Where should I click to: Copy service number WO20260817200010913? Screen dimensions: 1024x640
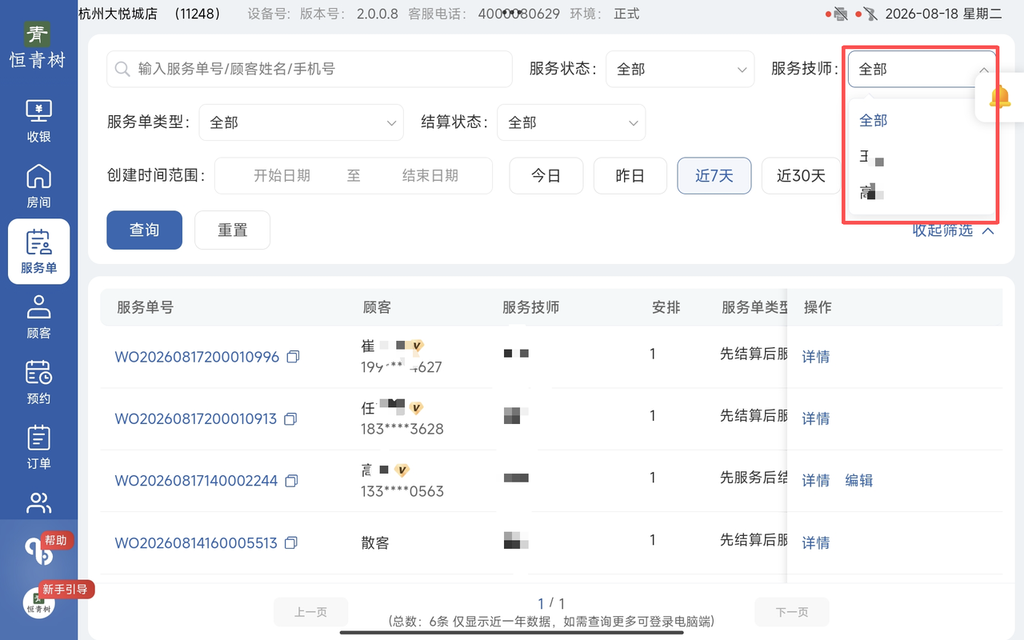click(x=291, y=419)
